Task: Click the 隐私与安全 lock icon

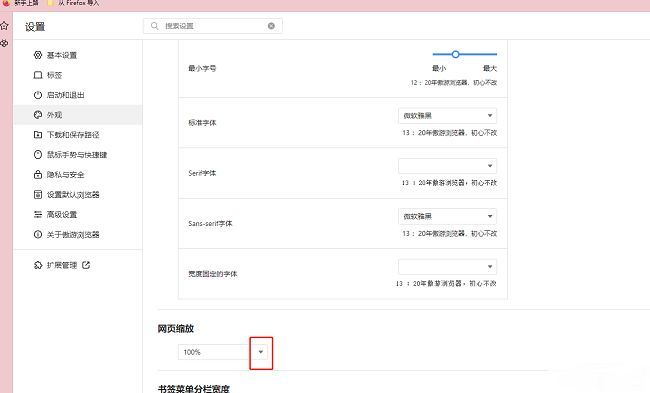Action: pyautogui.click(x=38, y=174)
